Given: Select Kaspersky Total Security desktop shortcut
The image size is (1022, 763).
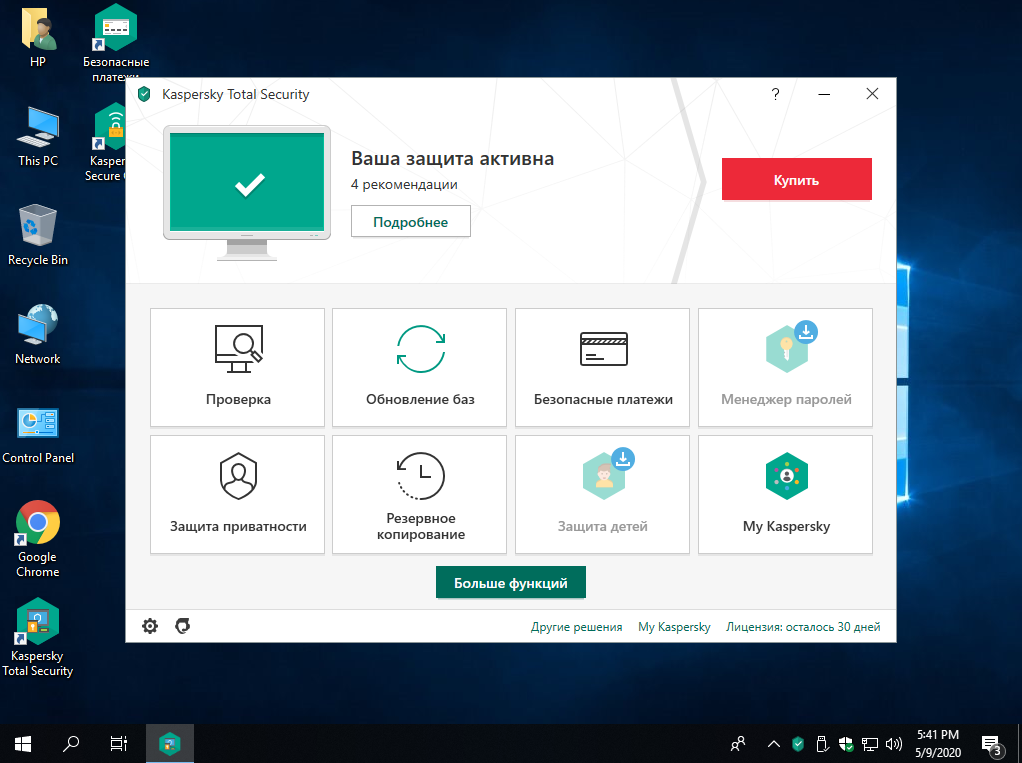Looking at the screenshot, I should point(38,637).
